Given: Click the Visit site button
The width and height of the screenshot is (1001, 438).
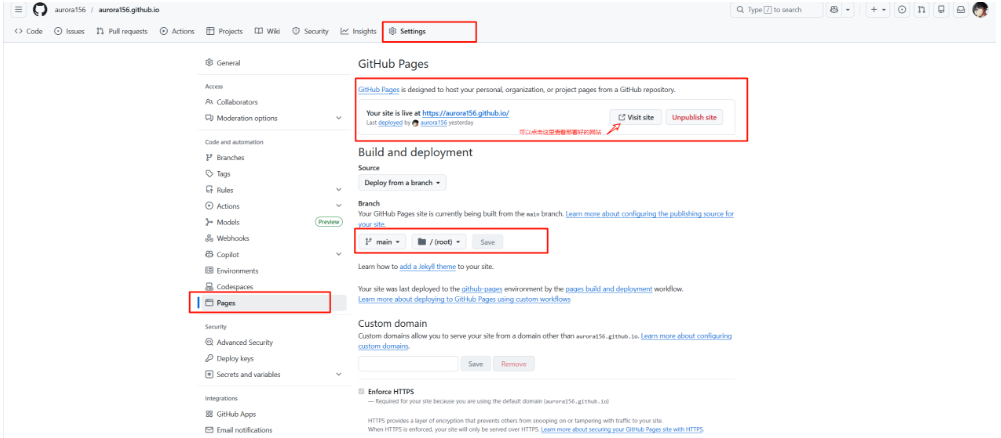Looking at the screenshot, I should 636,117.
